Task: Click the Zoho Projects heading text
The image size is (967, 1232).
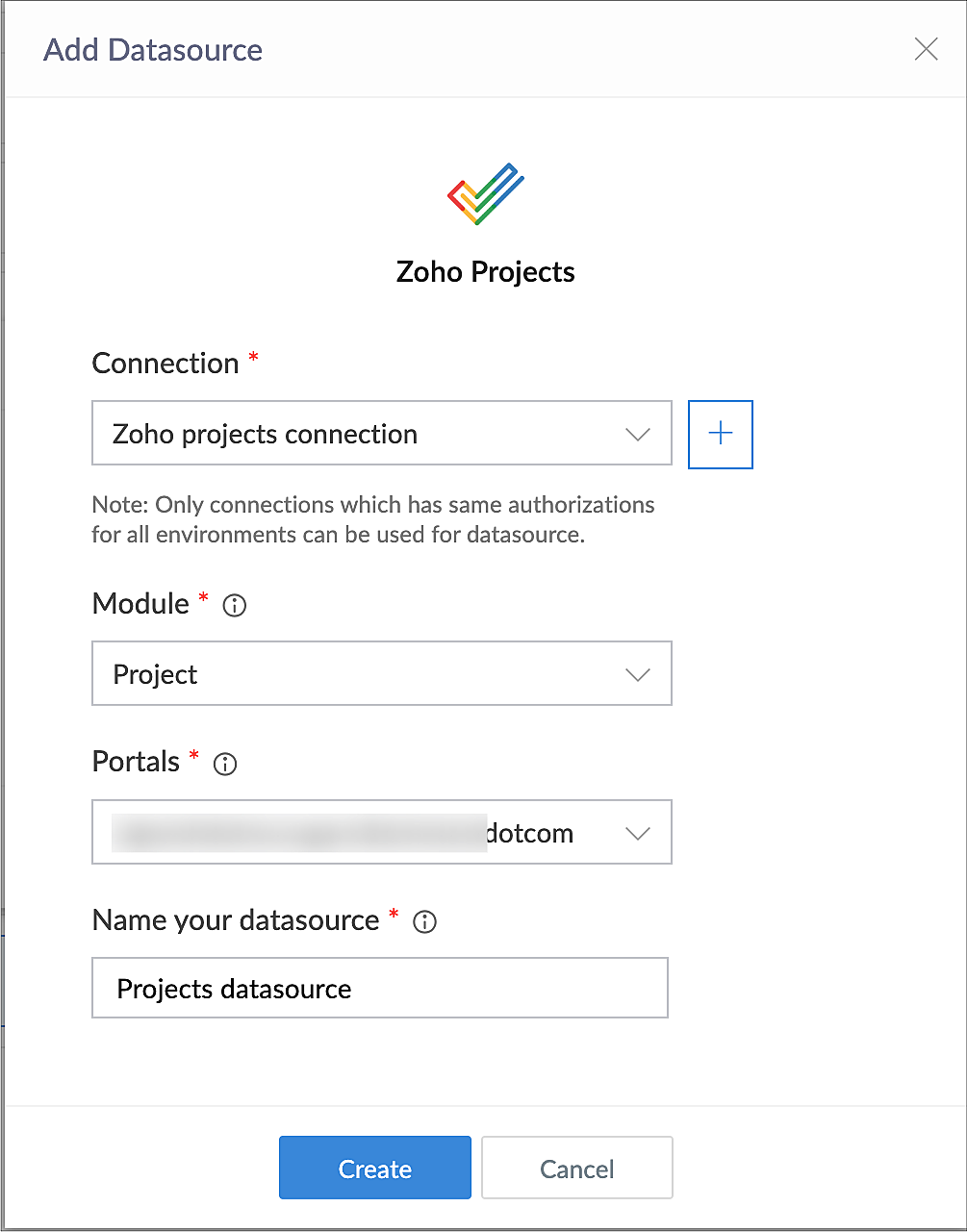Action: [x=485, y=272]
